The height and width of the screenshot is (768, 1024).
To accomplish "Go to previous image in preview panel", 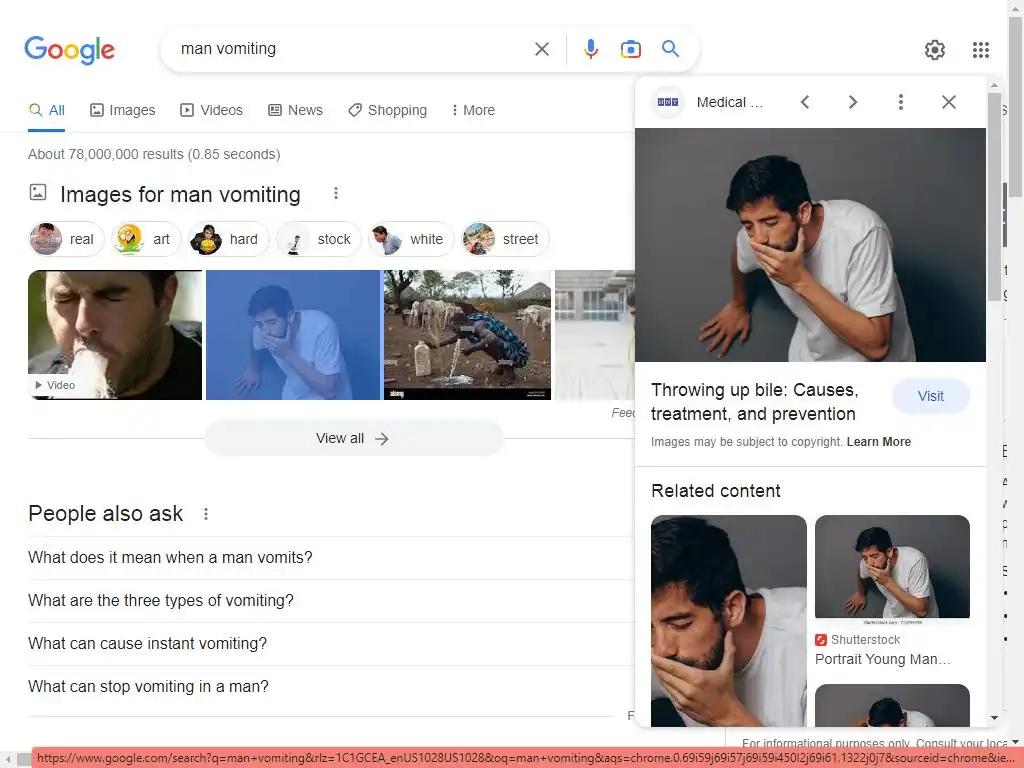I will 805,102.
